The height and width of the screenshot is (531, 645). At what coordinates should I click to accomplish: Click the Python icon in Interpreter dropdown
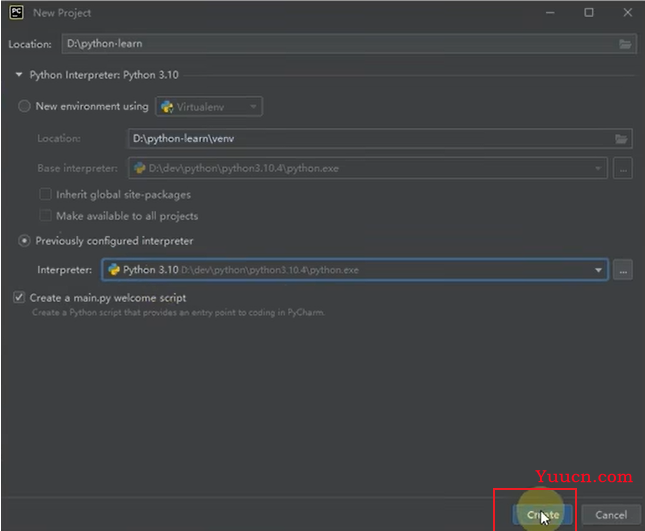(x=114, y=270)
